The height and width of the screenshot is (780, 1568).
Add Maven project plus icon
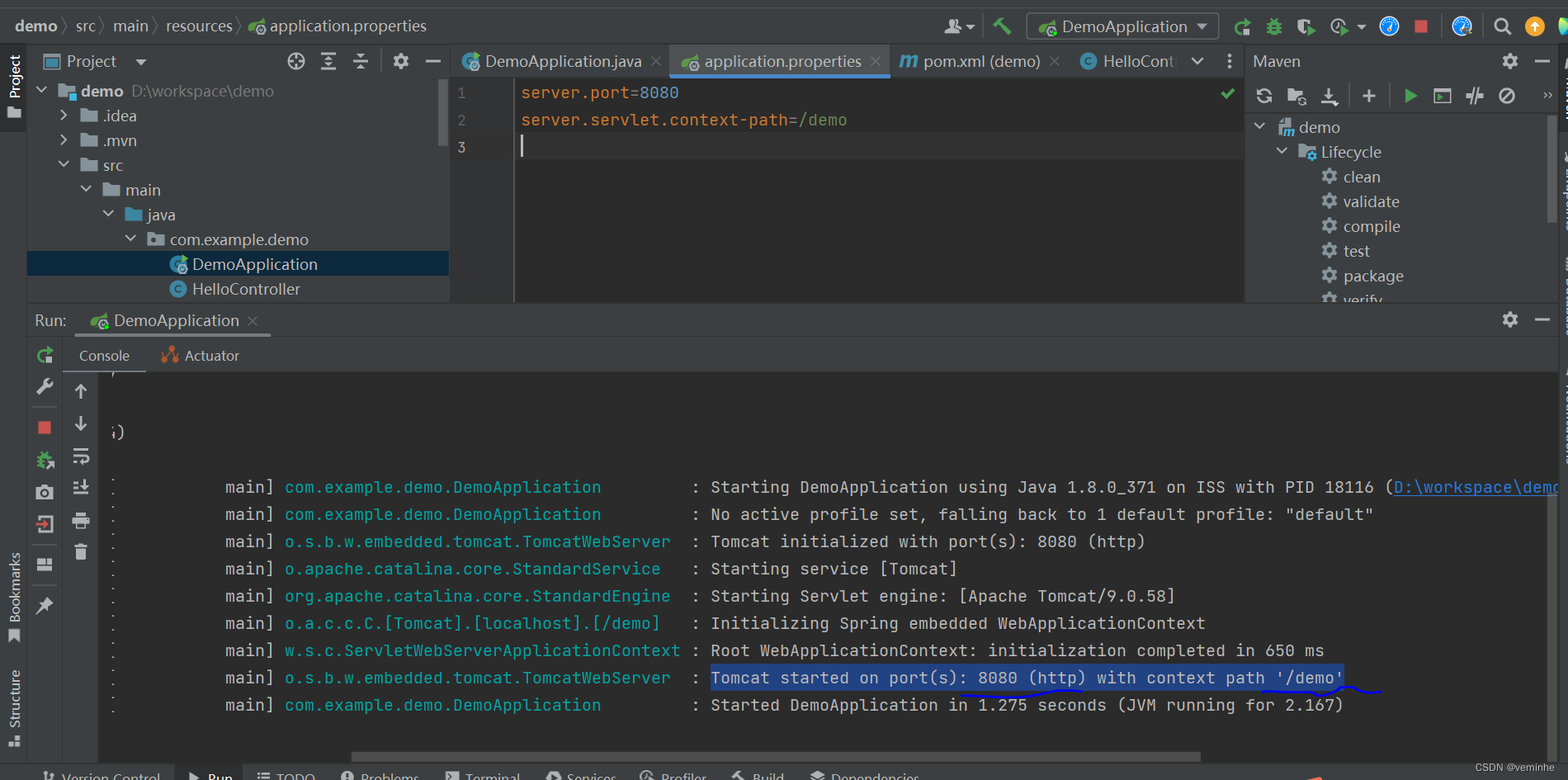pyautogui.click(x=1369, y=96)
